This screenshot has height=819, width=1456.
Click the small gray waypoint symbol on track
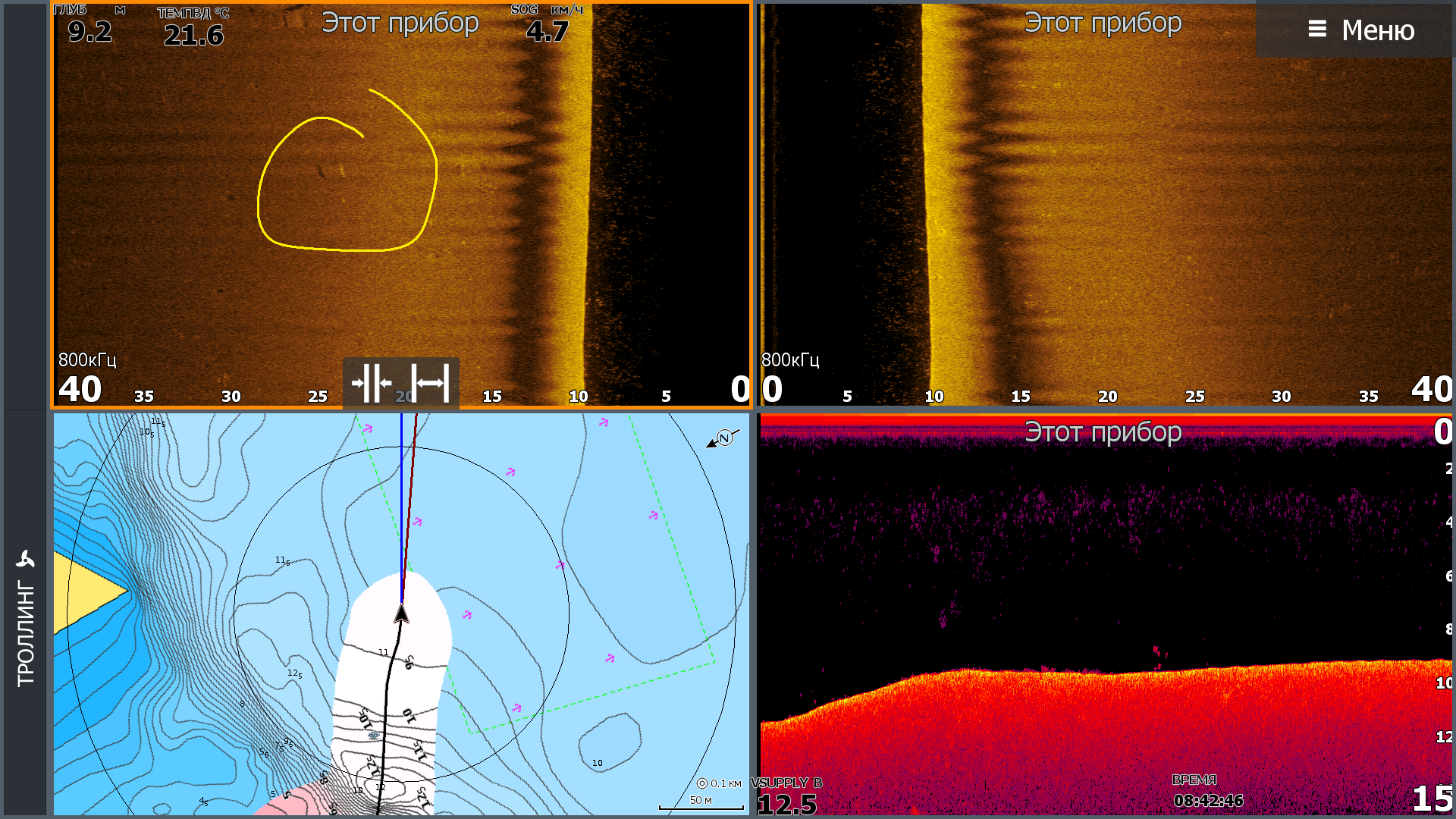[373, 735]
